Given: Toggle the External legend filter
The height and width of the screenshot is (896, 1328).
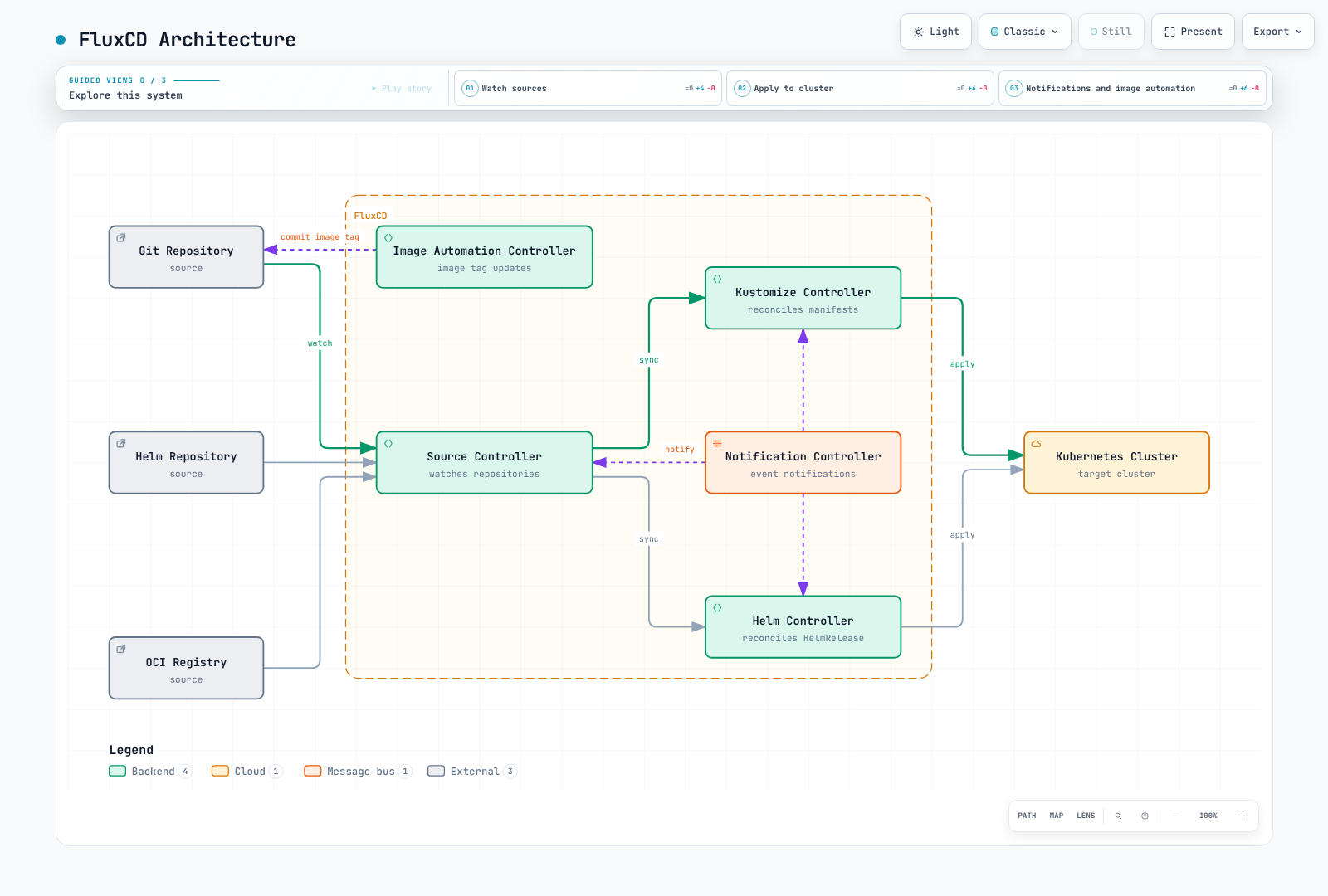Looking at the screenshot, I should point(472,771).
